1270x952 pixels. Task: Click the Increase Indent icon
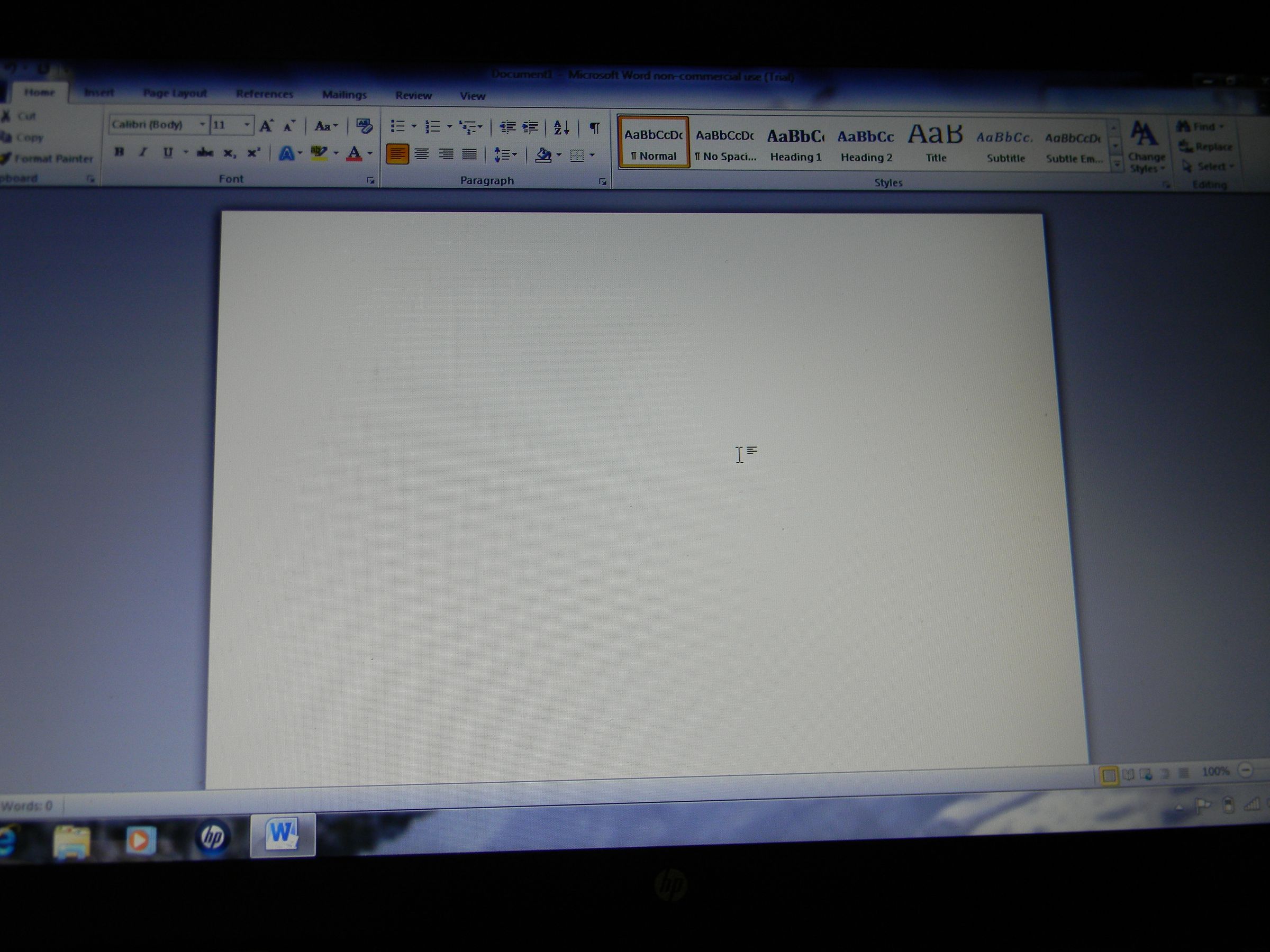529,127
